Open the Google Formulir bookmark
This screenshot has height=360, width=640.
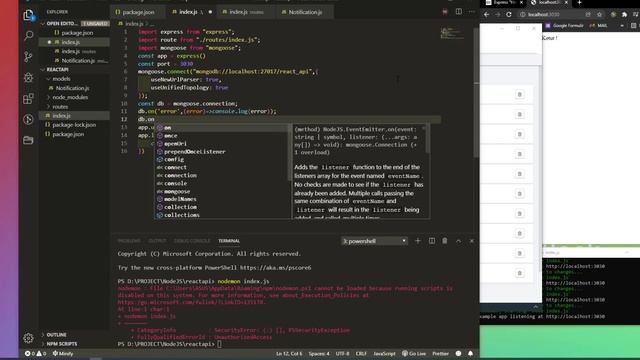pos(564,25)
